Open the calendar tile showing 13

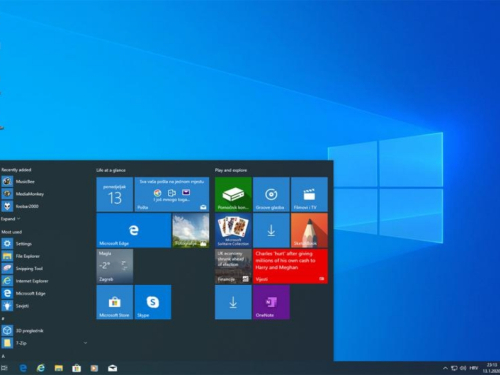pyautogui.click(x=115, y=194)
